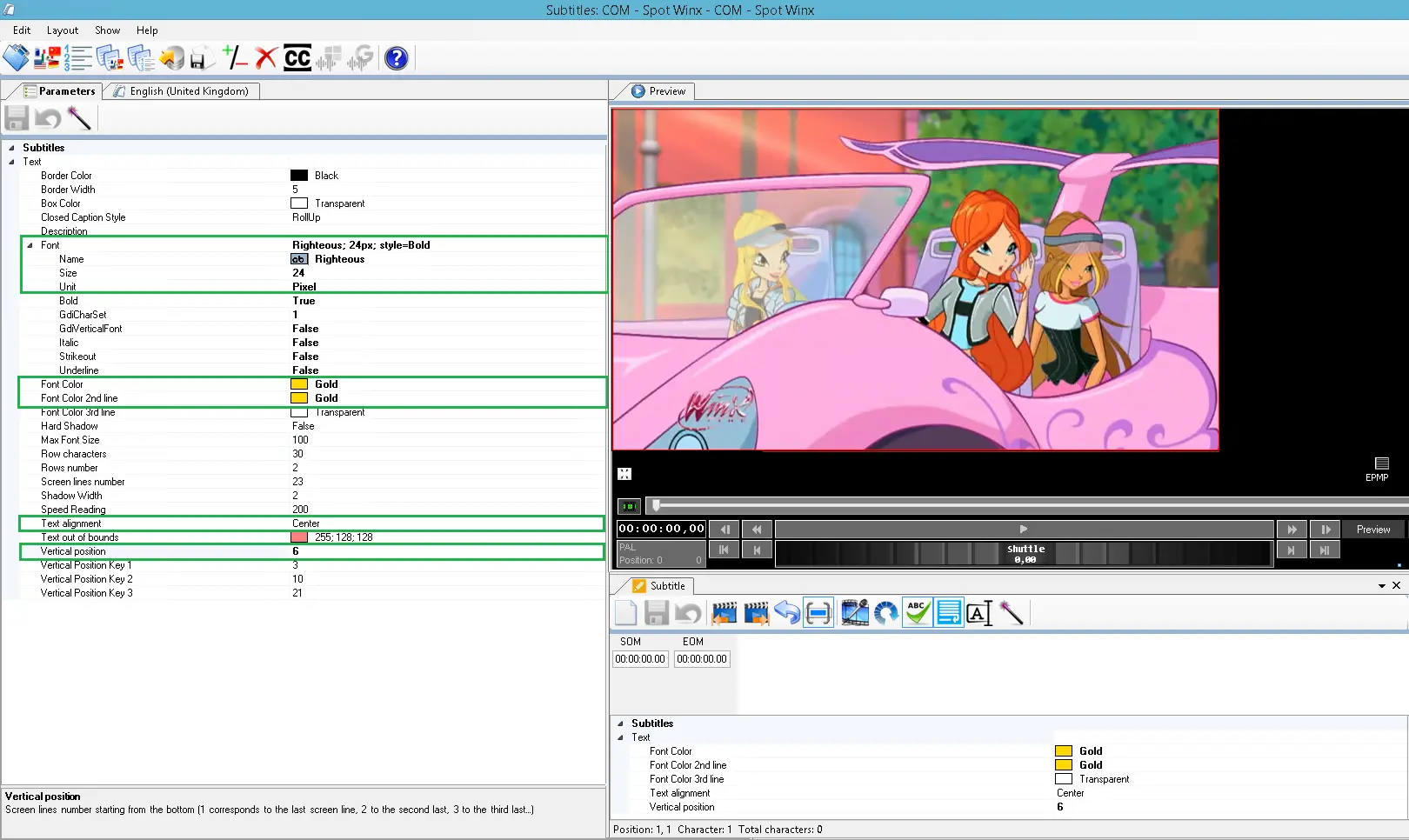Image resolution: width=1409 pixels, height=840 pixels.
Task: Toggle the bracketed selection button
Action: (x=818, y=613)
